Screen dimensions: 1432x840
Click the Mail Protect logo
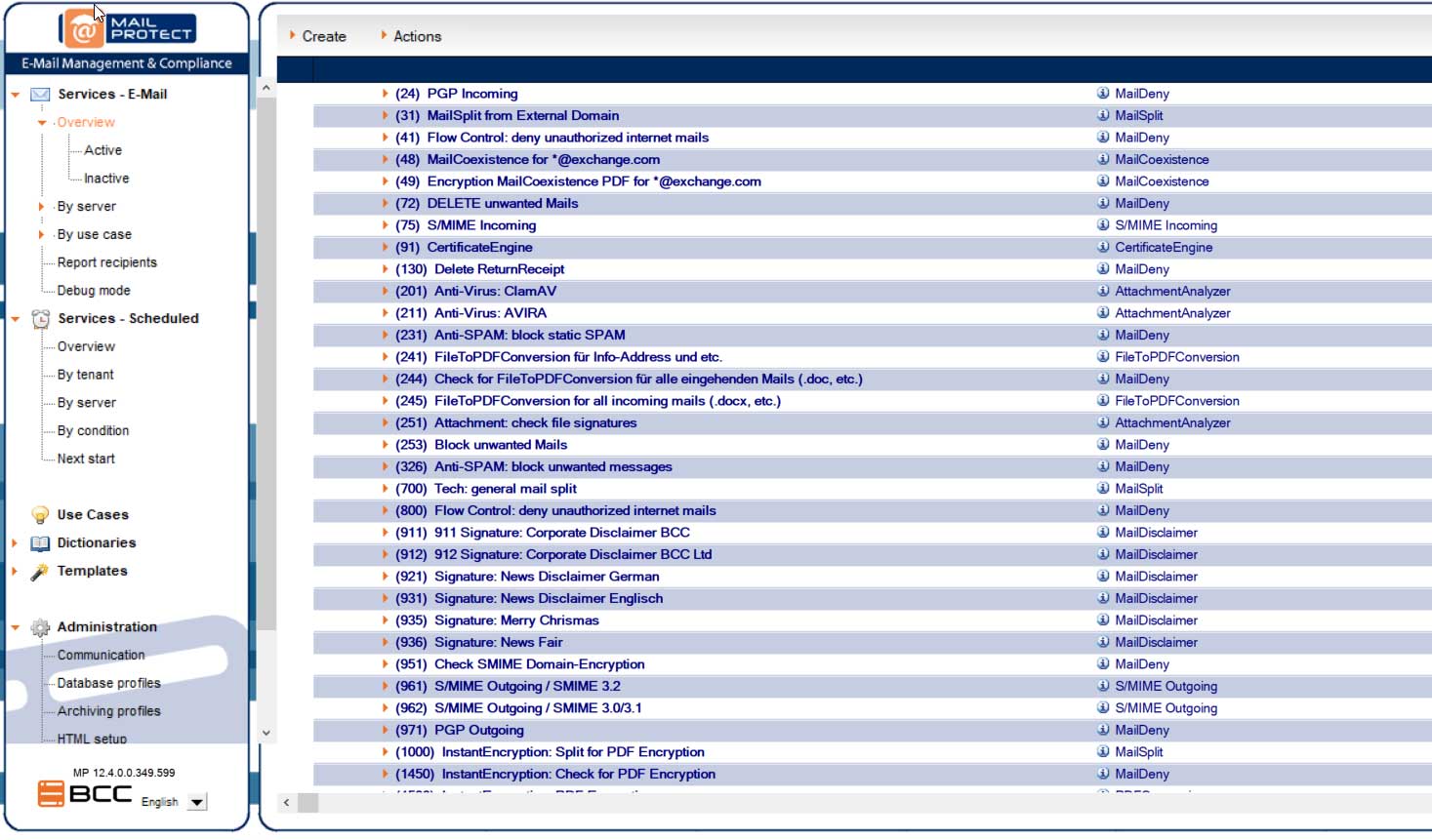(x=128, y=27)
